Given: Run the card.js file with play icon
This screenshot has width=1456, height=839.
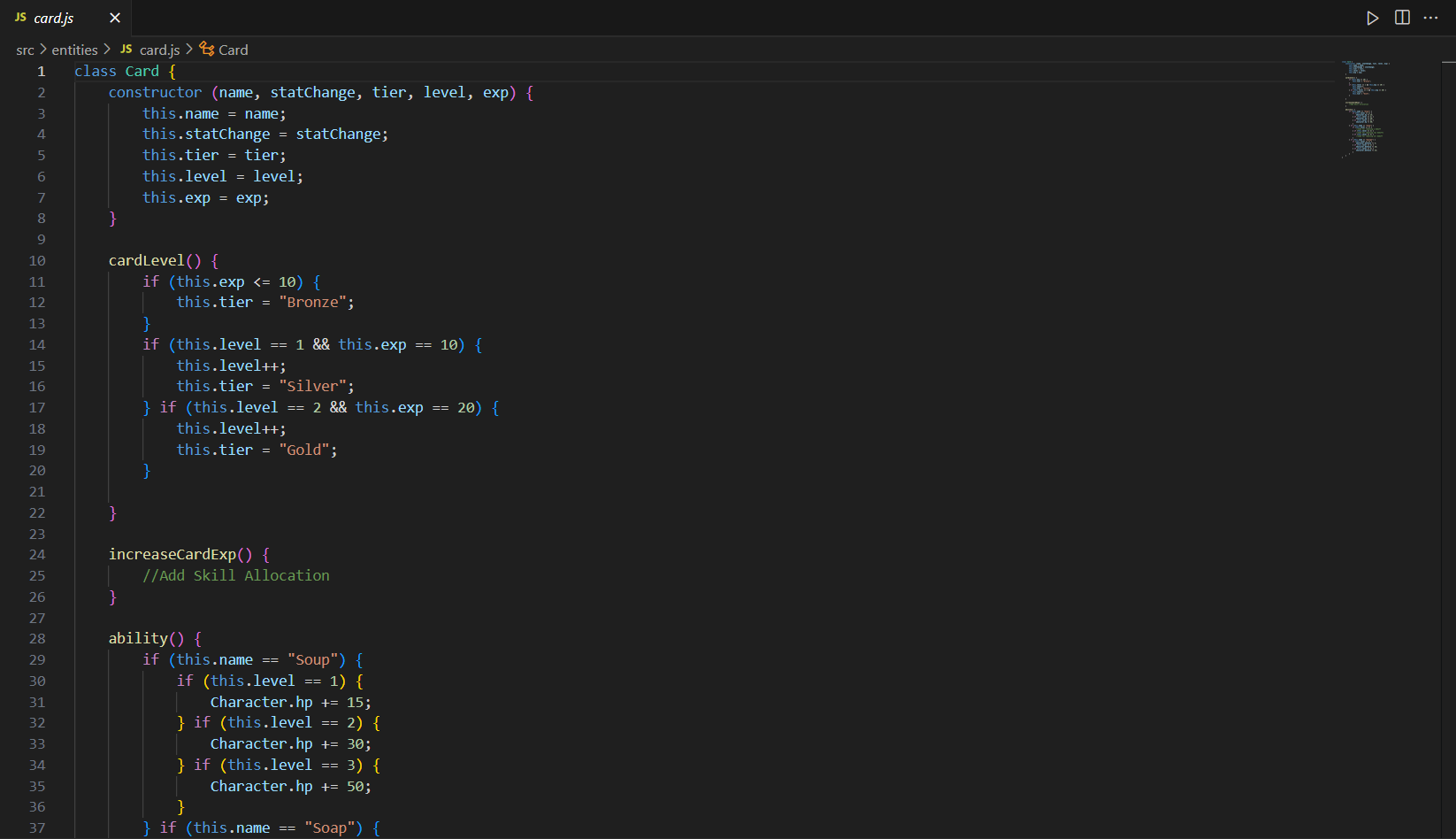Looking at the screenshot, I should (1372, 18).
